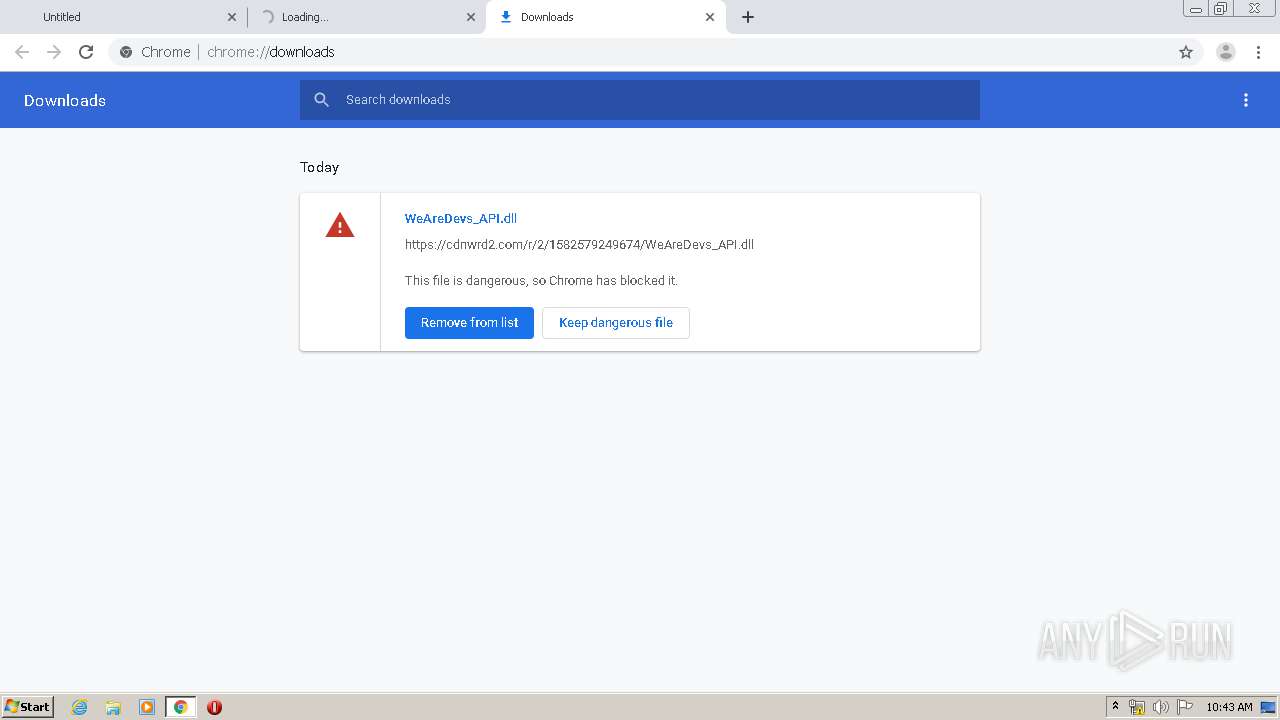Remove the blocked file from list
This screenshot has height=720, width=1280.
469,323
